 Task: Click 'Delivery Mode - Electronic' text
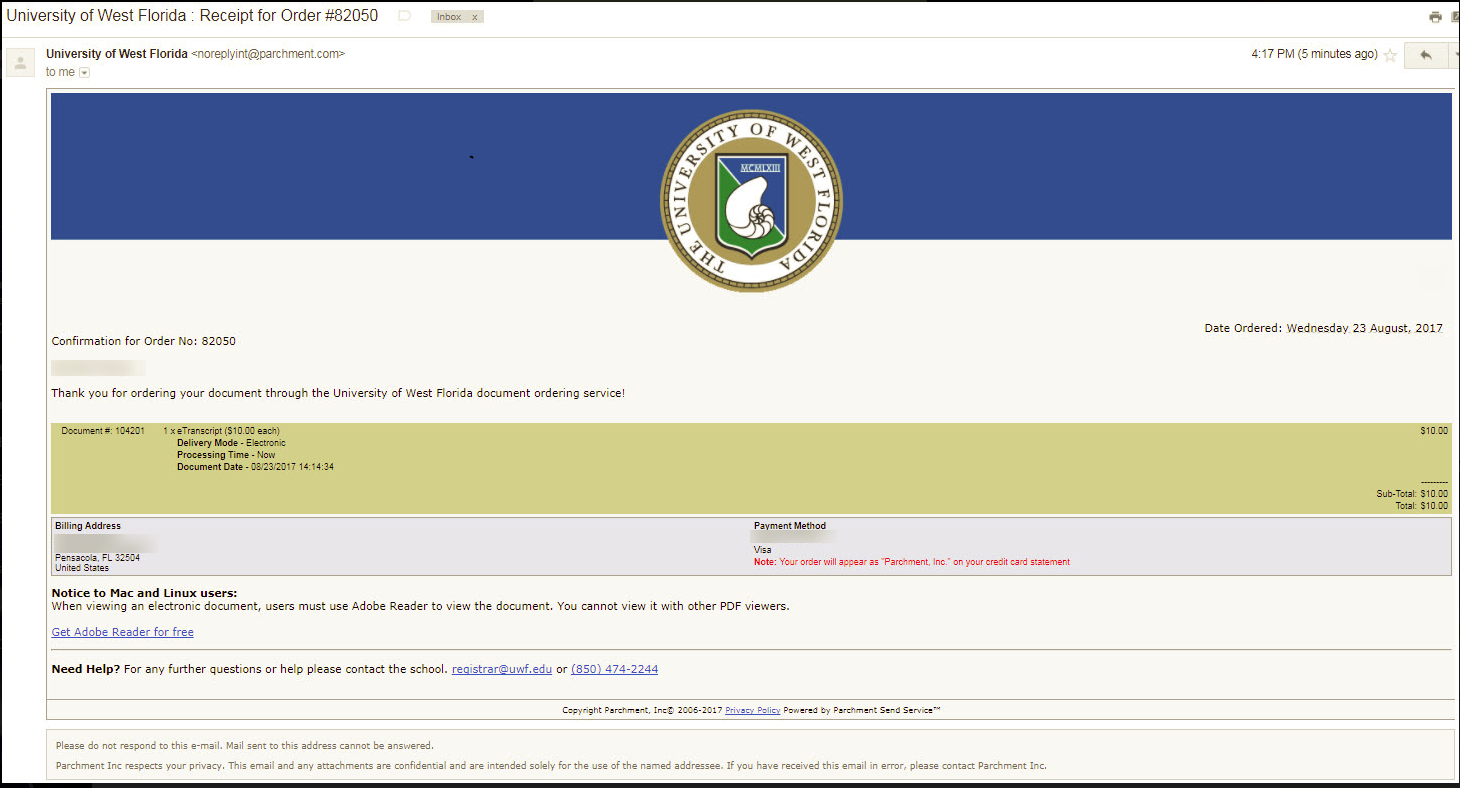click(231, 443)
